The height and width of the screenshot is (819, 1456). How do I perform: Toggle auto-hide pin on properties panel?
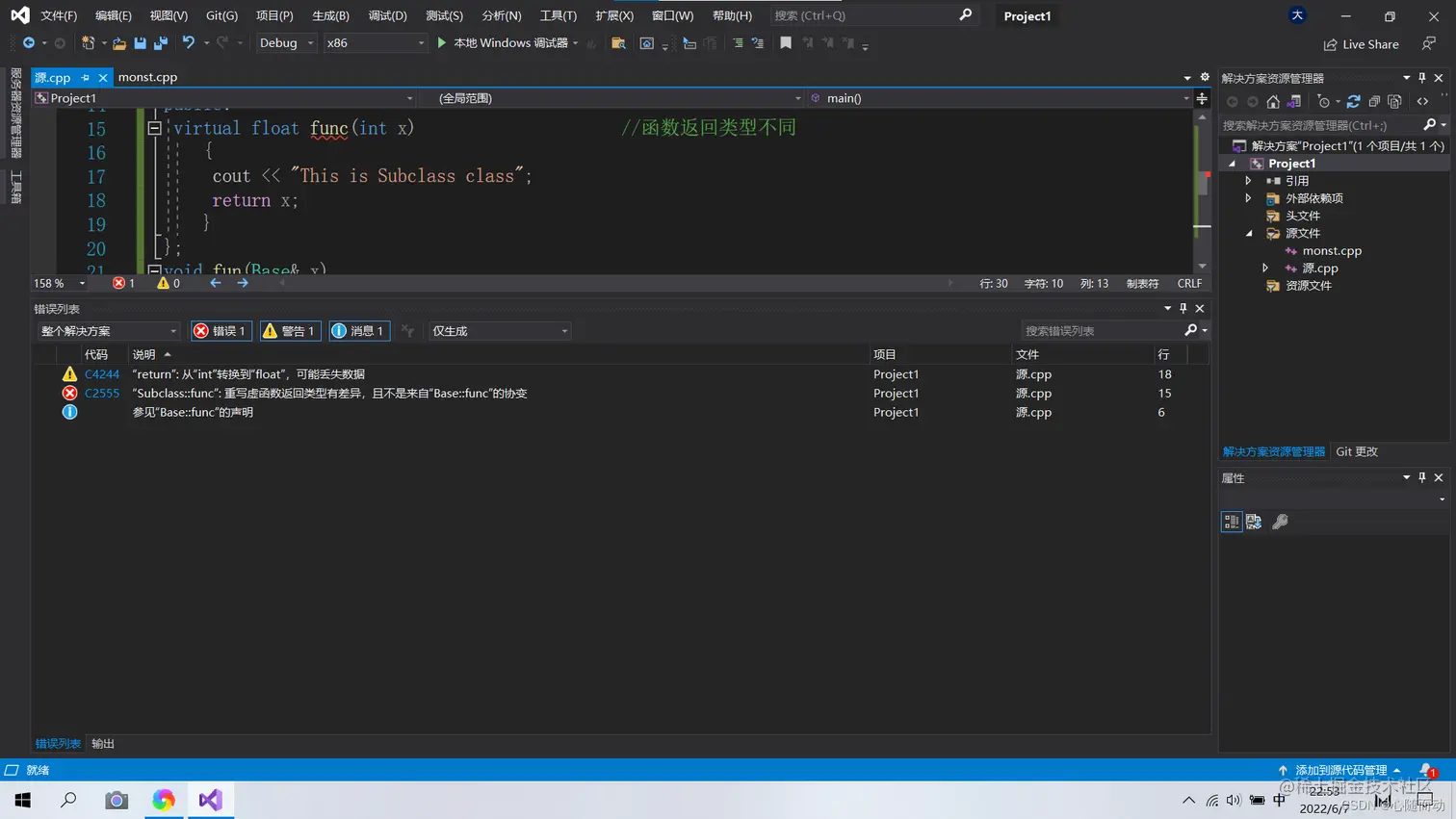pos(1422,478)
